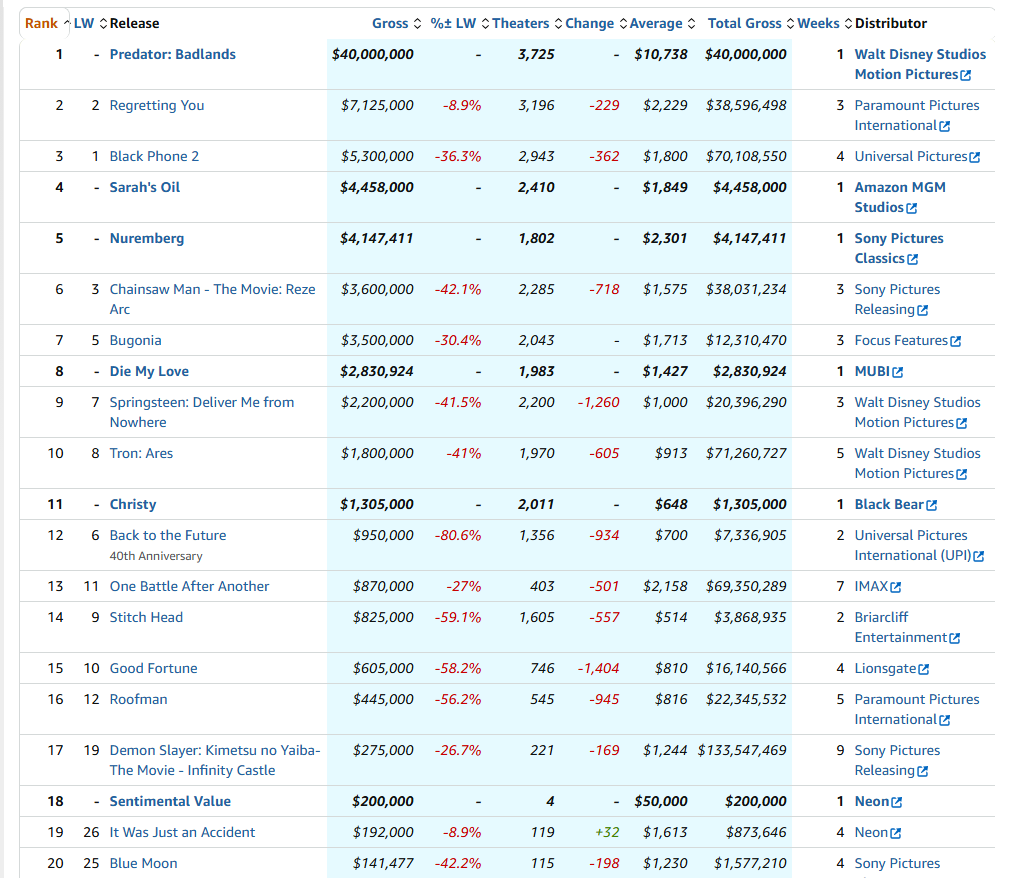1010x878 pixels.
Task: Open external link icon beside Lionsgate
Action: click(x=923, y=669)
